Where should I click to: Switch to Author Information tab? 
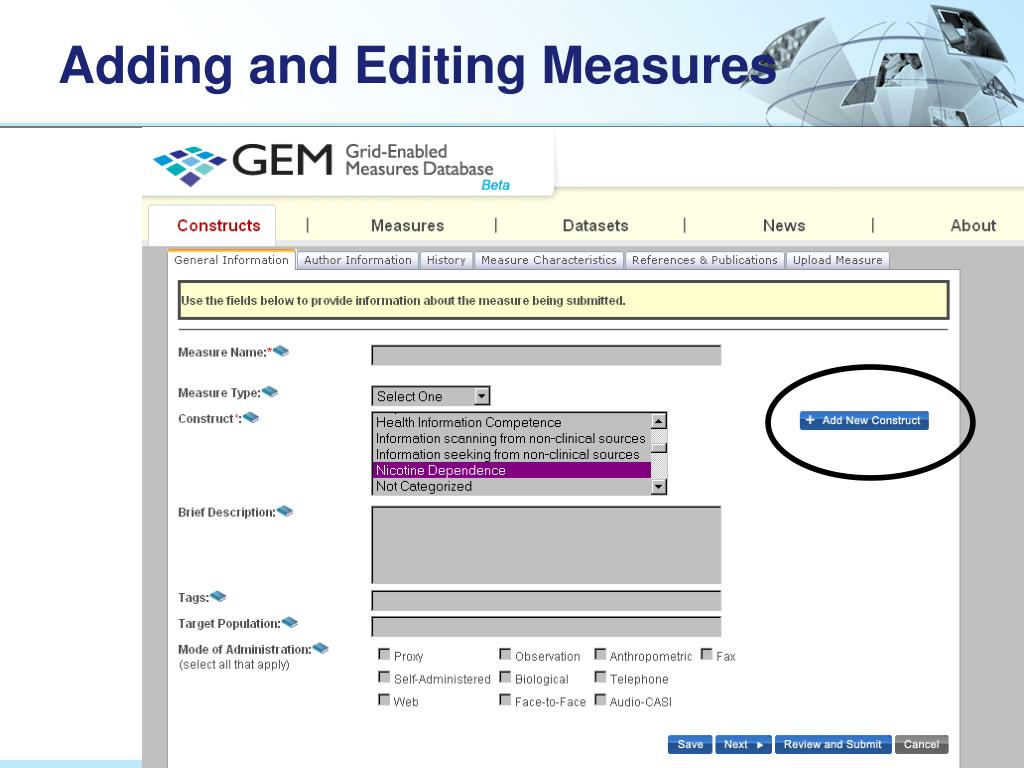coord(358,260)
